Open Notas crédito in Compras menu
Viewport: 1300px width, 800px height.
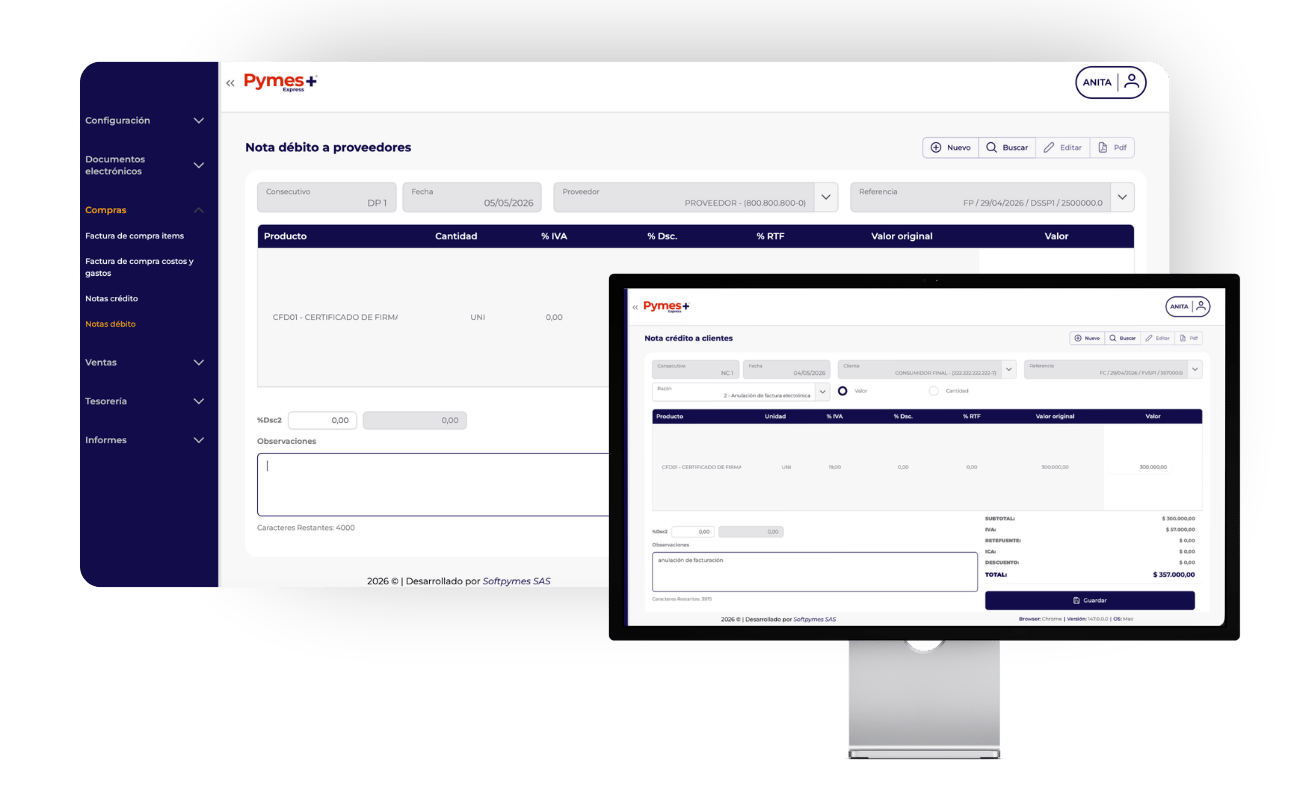pyautogui.click(x=112, y=298)
